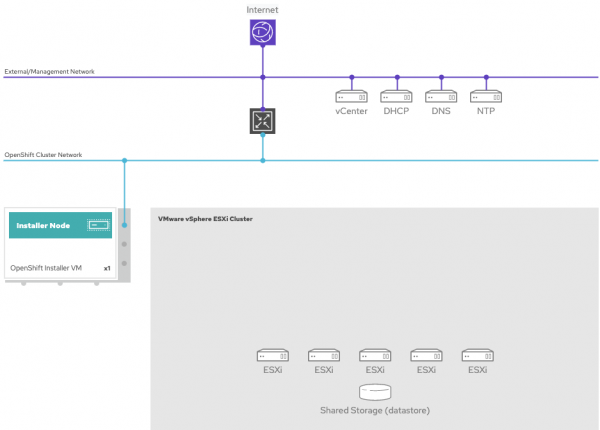Screen dimensions: 600x430
Task: Click the fourth ESXi host from left
Action: click(426, 355)
